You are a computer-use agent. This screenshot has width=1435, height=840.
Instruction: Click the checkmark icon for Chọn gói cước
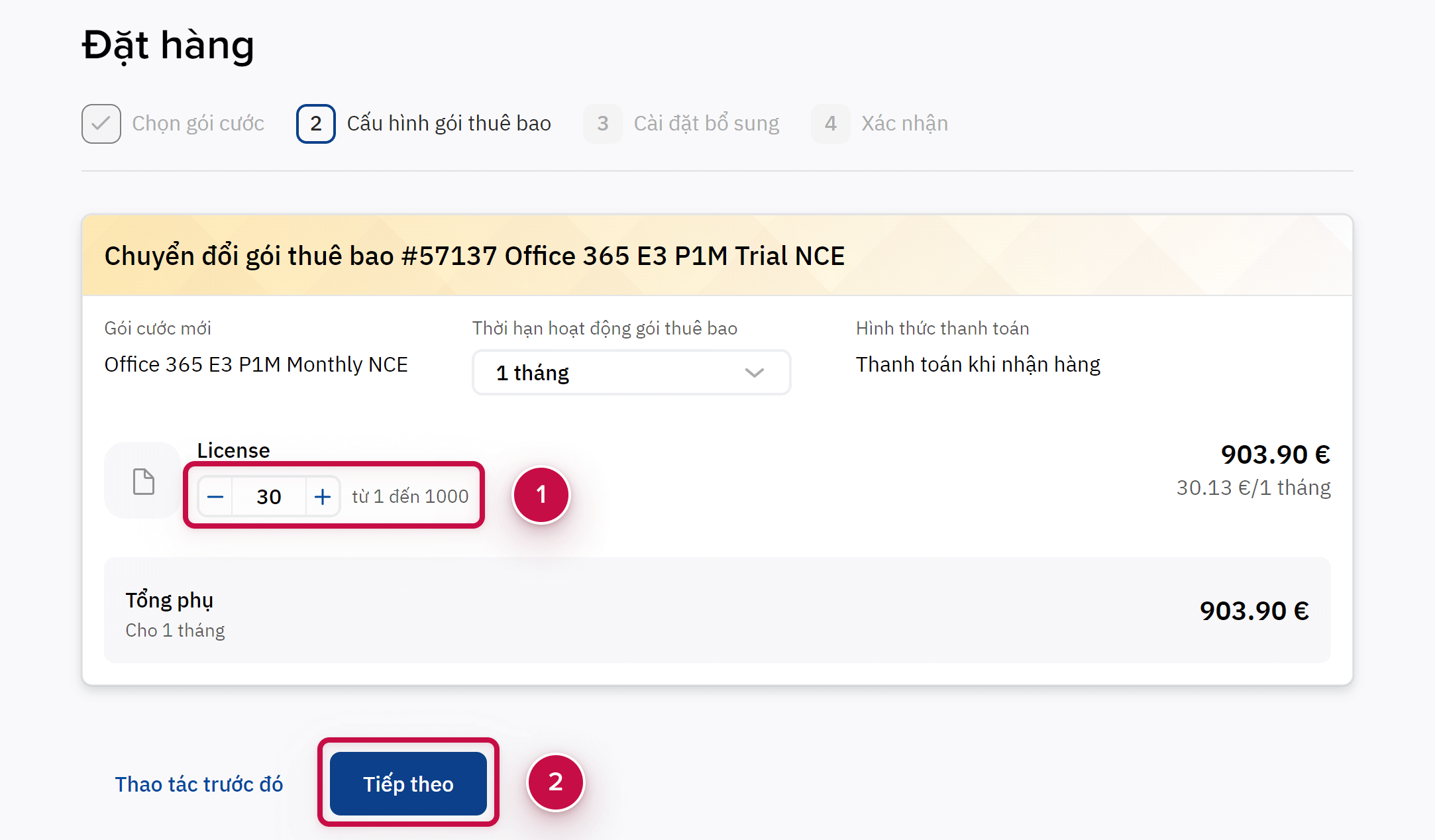(101, 124)
